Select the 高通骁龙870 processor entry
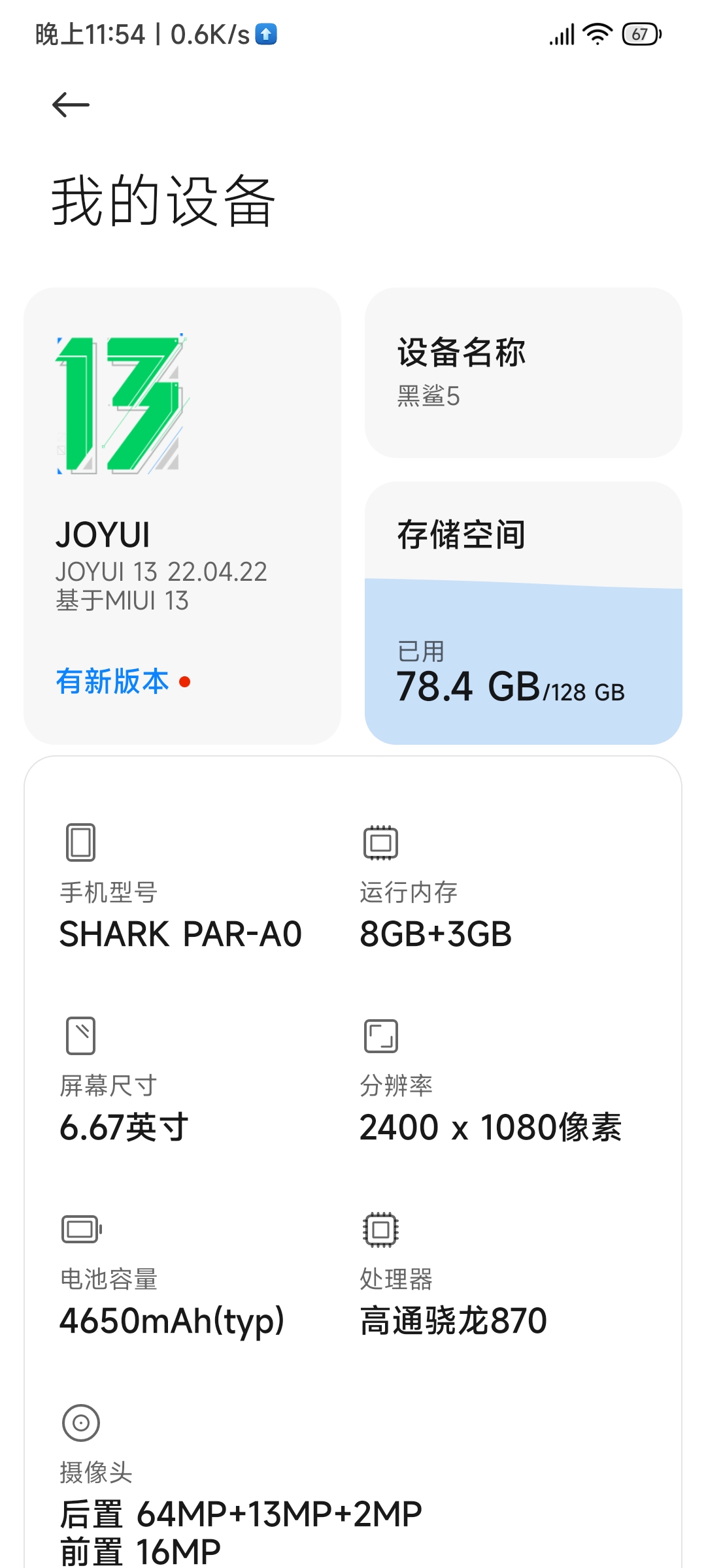This screenshot has height=1568, width=706. pyautogui.click(x=454, y=1320)
